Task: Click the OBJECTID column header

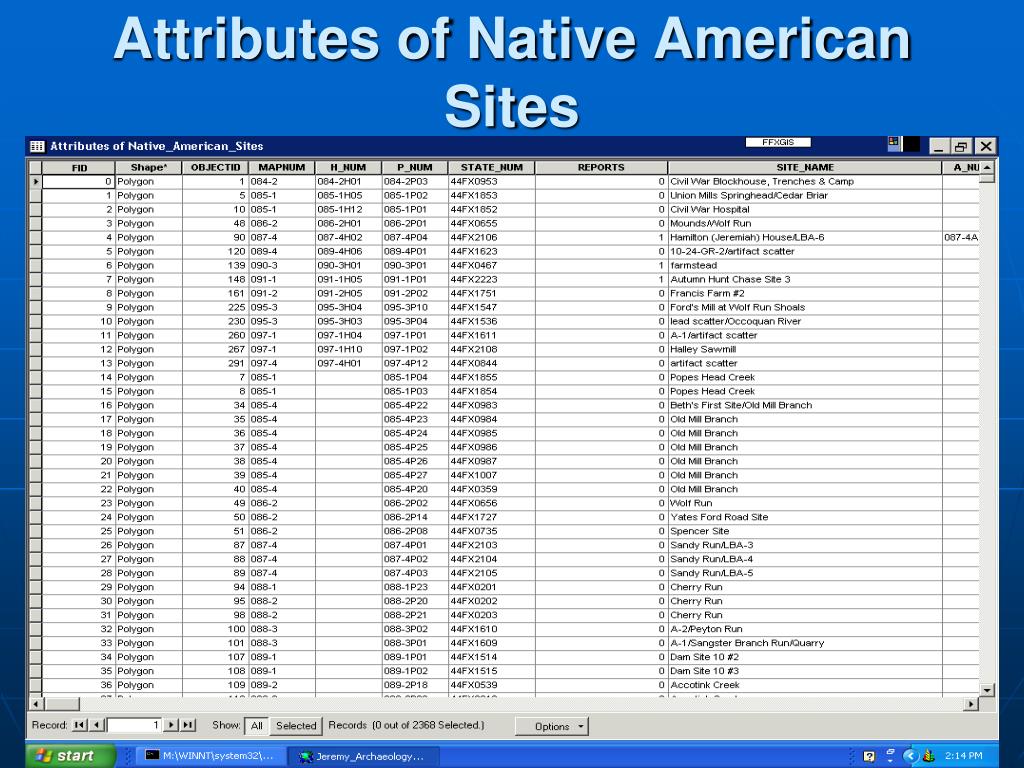Action: pyautogui.click(x=216, y=168)
